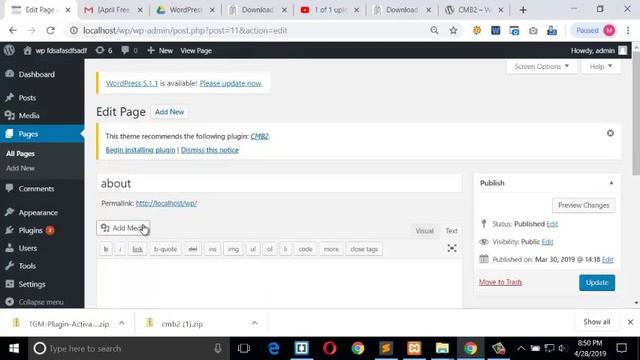Open Howdy, admin account menu

[598, 51]
